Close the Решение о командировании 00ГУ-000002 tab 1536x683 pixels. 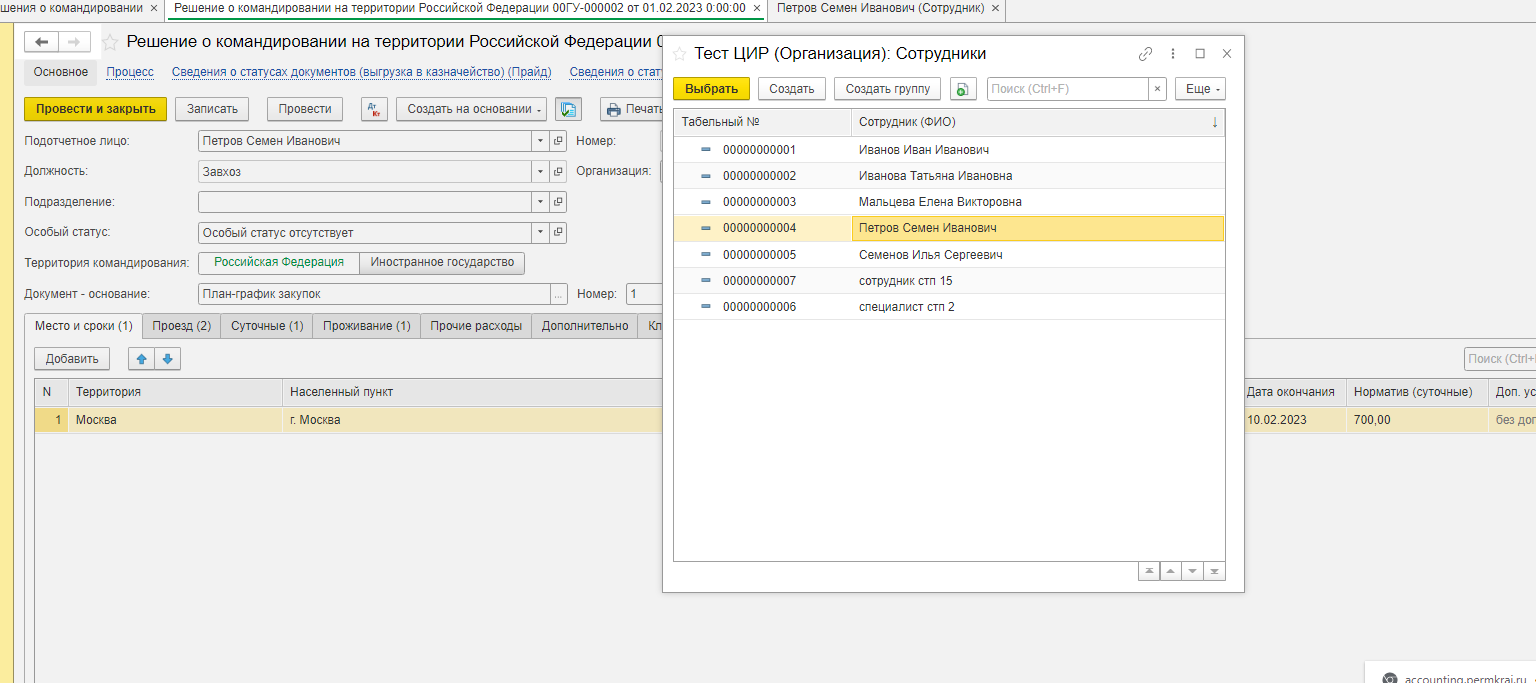click(x=756, y=8)
